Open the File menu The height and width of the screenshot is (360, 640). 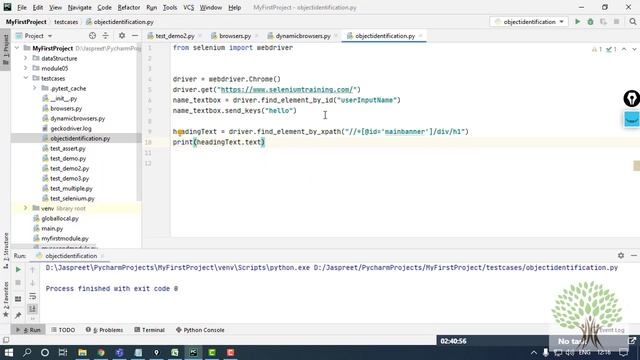(22, 7)
